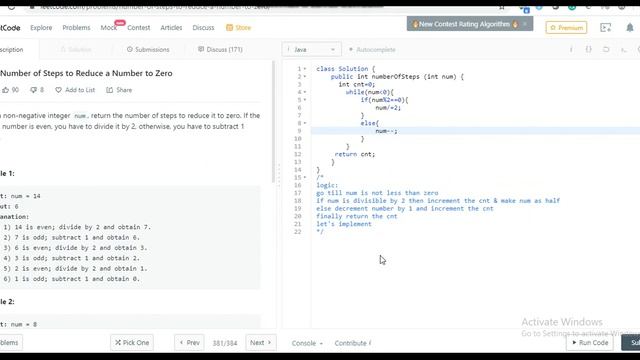The height and width of the screenshot is (360, 640).
Task: Click 'public int numberOfSteps' method signature
Action: click(x=397, y=77)
